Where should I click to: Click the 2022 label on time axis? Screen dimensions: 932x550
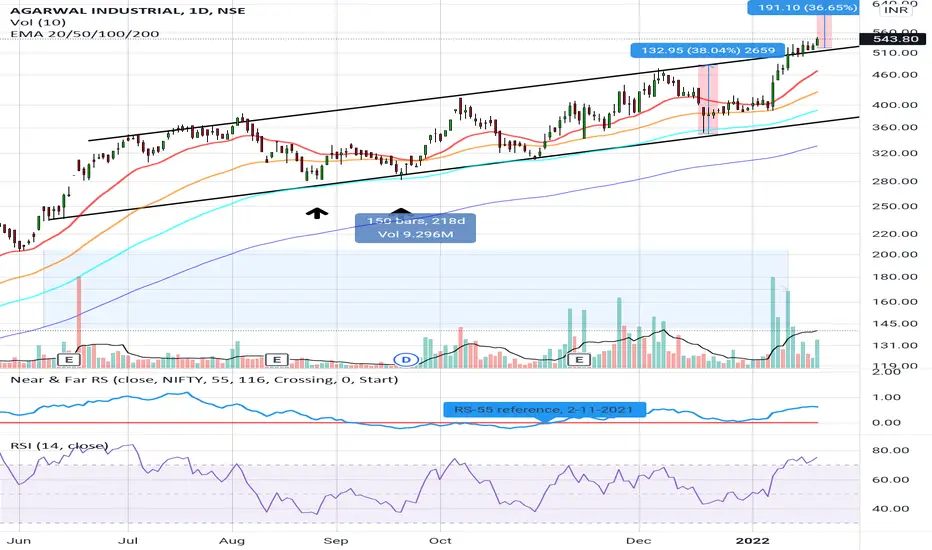tap(752, 540)
